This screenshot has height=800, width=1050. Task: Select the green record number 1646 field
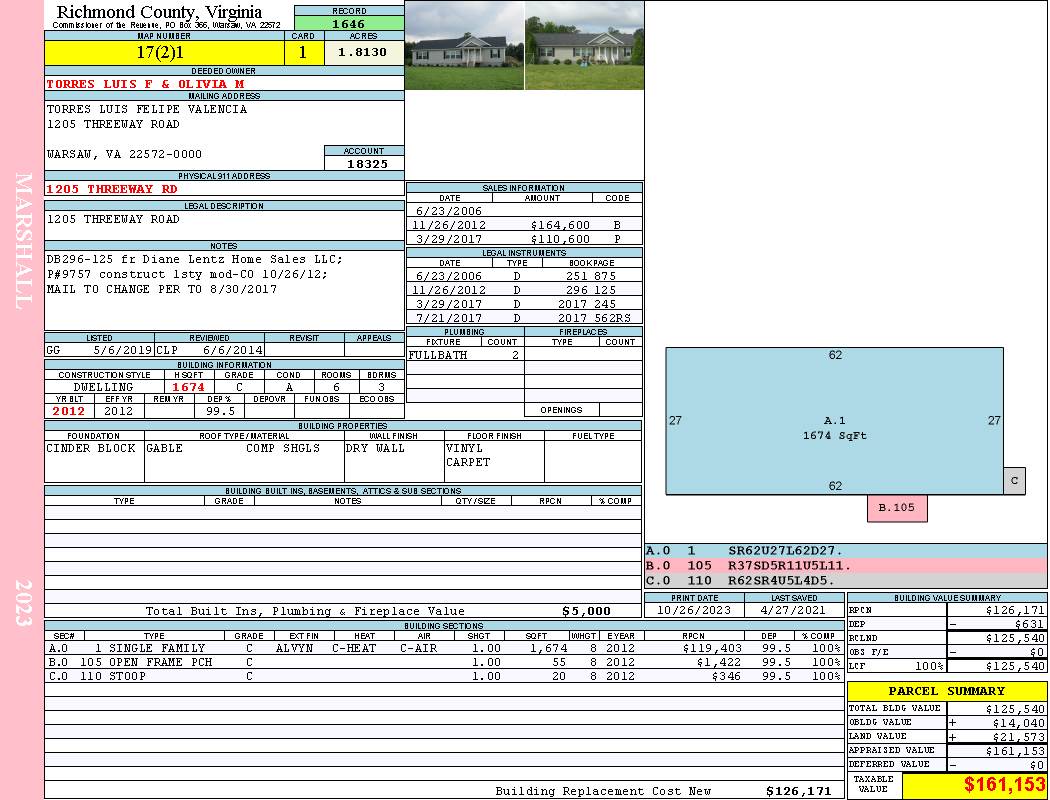pos(349,24)
